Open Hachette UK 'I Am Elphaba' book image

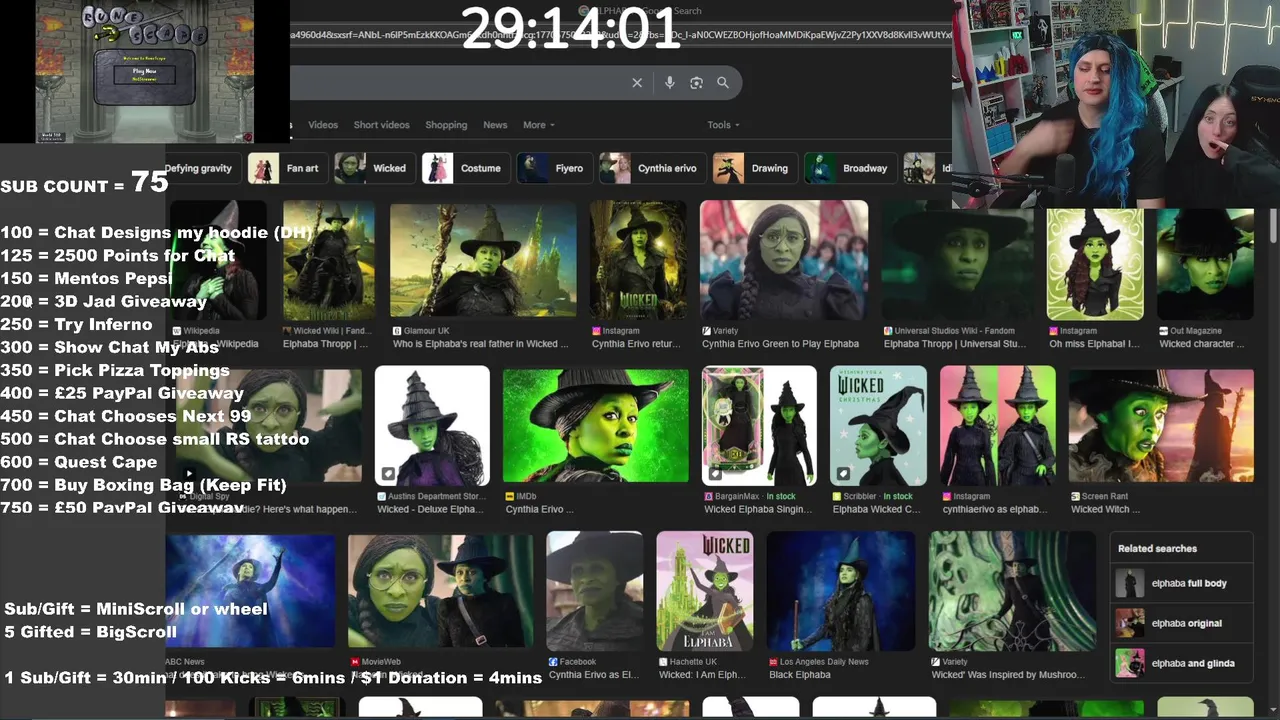click(x=705, y=591)
